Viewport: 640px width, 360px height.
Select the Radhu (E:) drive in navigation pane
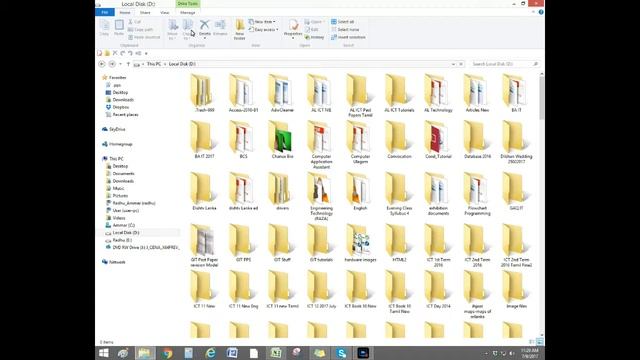[x=122, y=240]
